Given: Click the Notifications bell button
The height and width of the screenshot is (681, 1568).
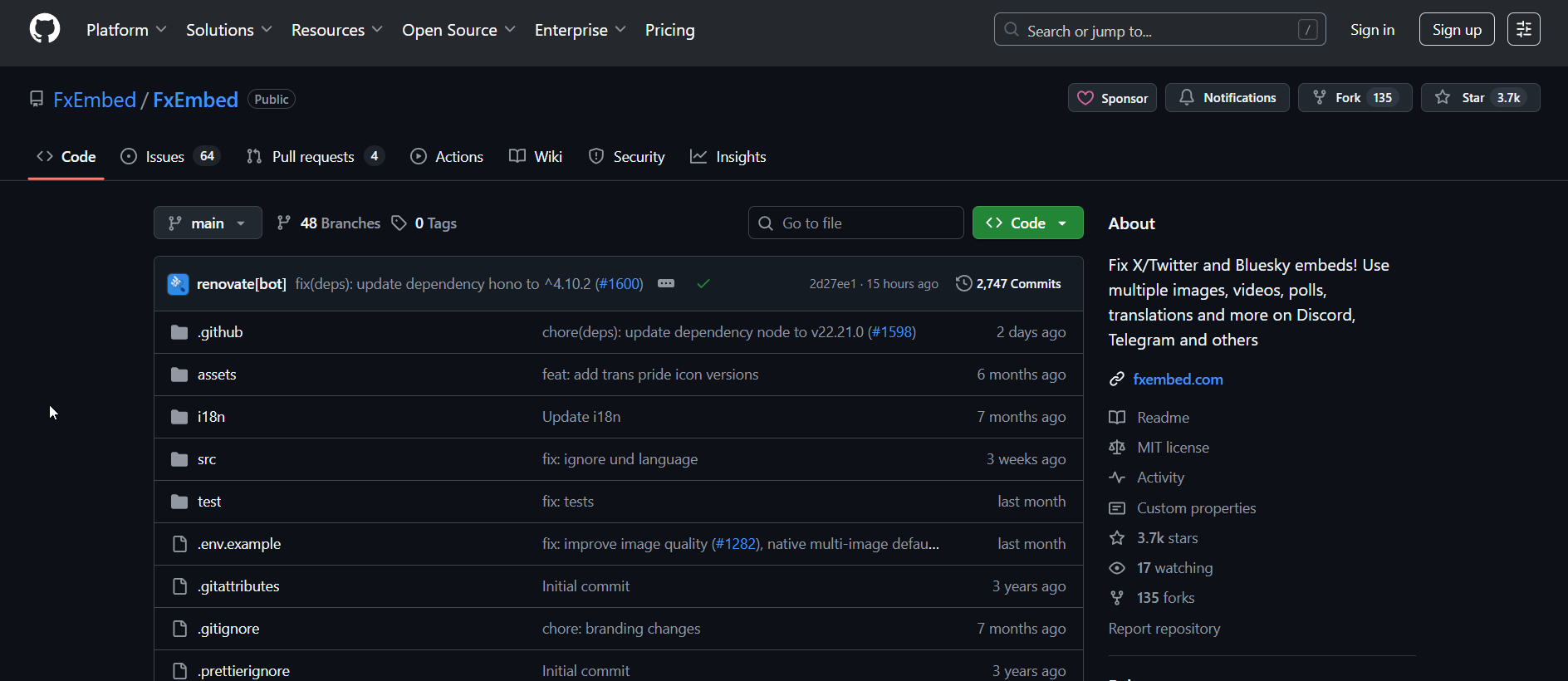Looking at the screenshot, I should pyautogui.click(x=1227, y=98).
